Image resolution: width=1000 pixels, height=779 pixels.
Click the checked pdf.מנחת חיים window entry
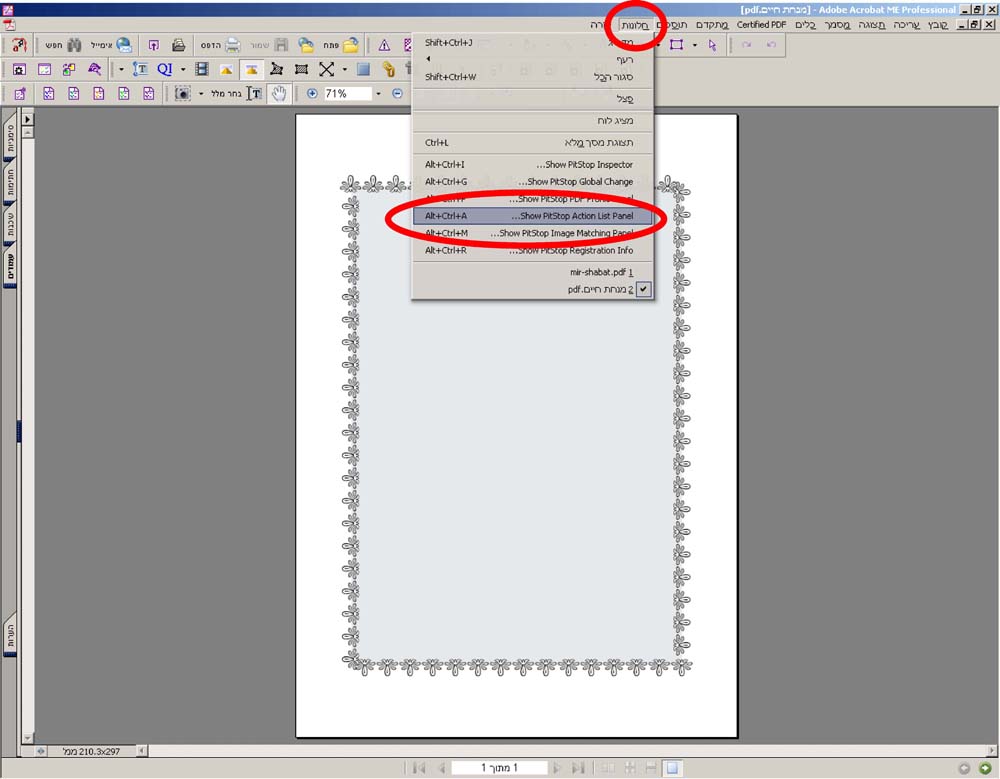[533, 289]
